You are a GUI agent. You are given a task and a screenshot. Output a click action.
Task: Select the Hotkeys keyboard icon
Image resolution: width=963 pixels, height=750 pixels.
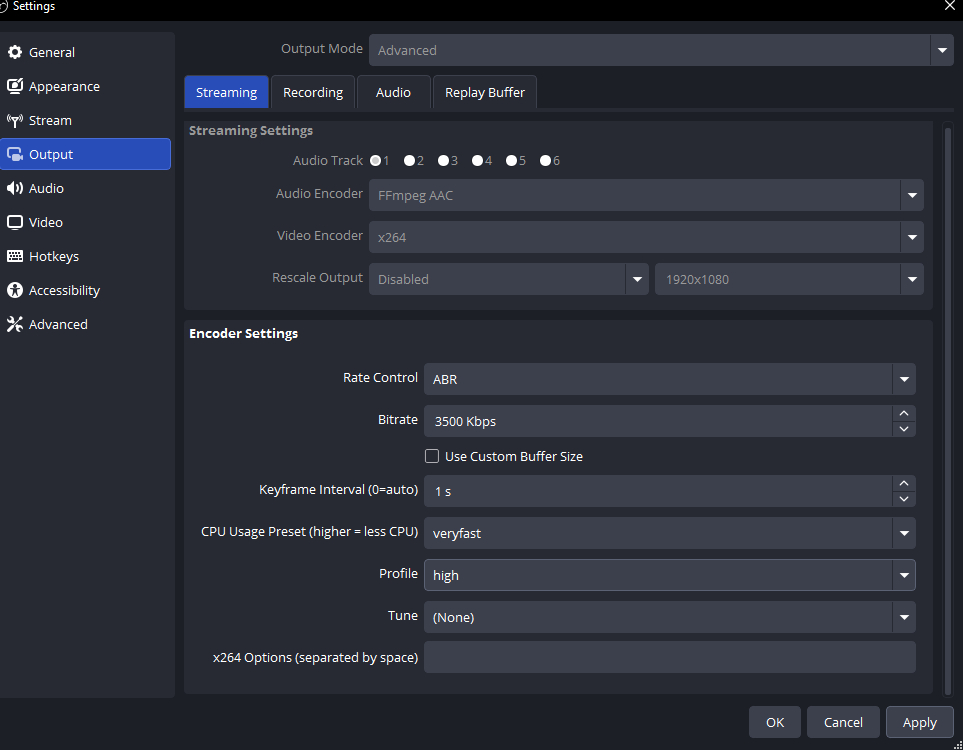tap(15, 256)
